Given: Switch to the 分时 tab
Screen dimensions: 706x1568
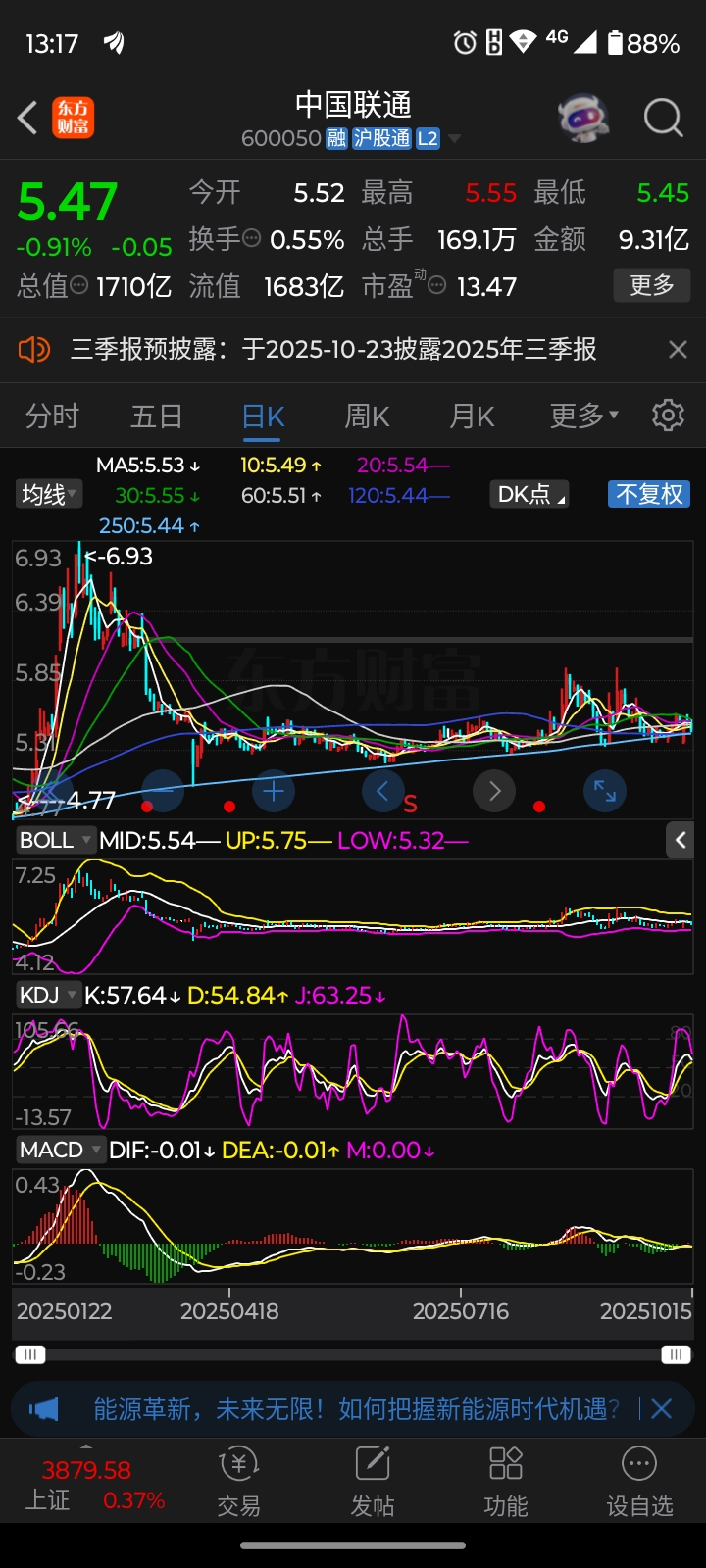Looking at the screenshot, I should 52,416.
